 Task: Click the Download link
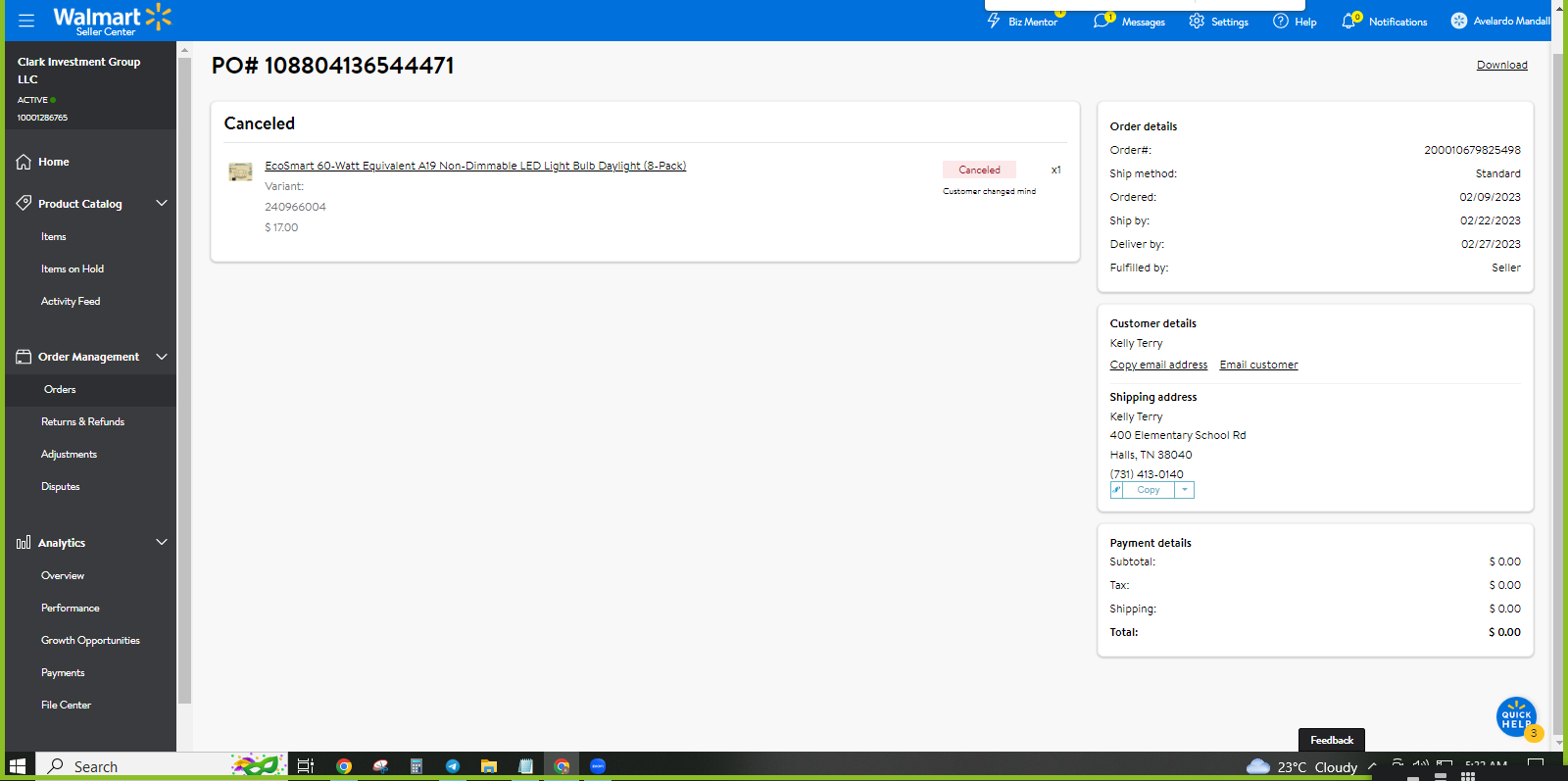[x=1502, y=65]
